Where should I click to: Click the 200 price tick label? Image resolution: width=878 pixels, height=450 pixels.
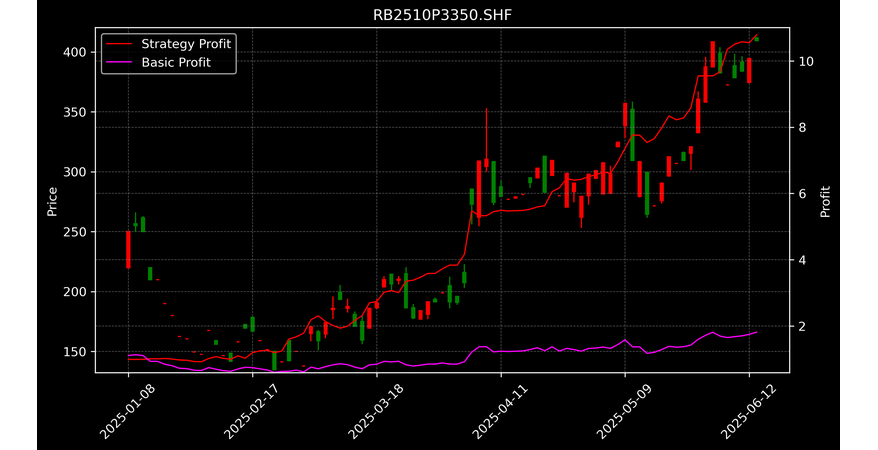tap(77, 292)
